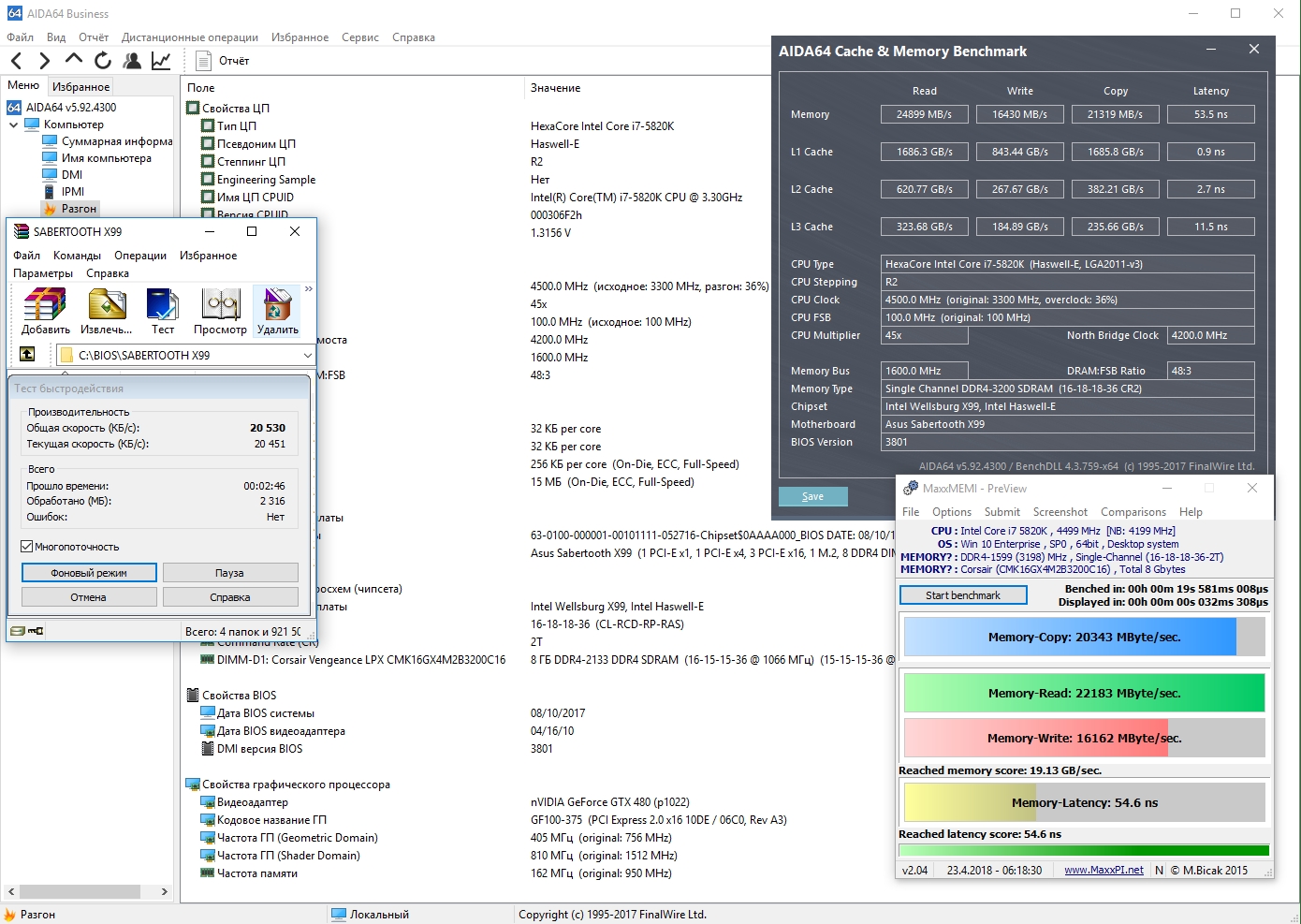
Task: Go up one level in AIDA64 toolbar
Action: (74, 60)
